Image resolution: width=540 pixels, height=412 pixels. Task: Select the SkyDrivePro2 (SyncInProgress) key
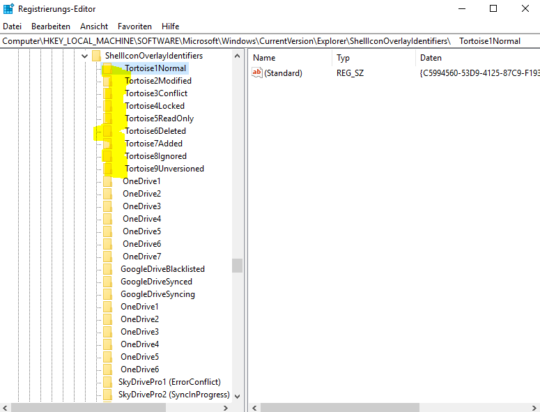174,394
